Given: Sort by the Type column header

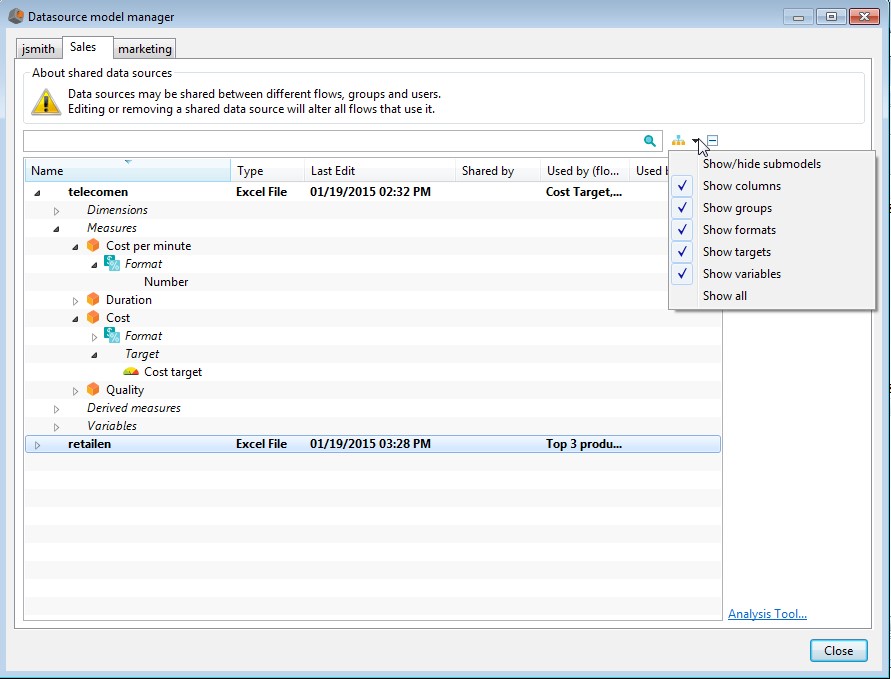Looking at the screenshot, I should [267, 170].
